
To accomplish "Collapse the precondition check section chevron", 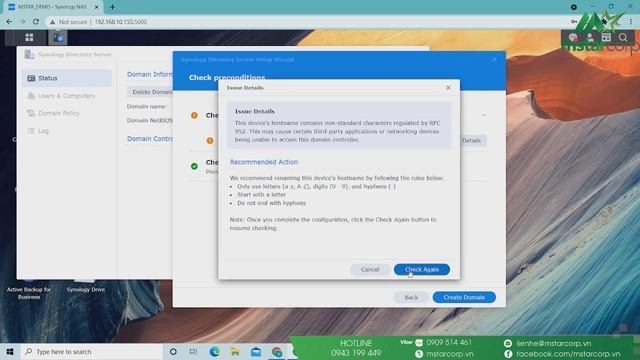I will 484,116.
